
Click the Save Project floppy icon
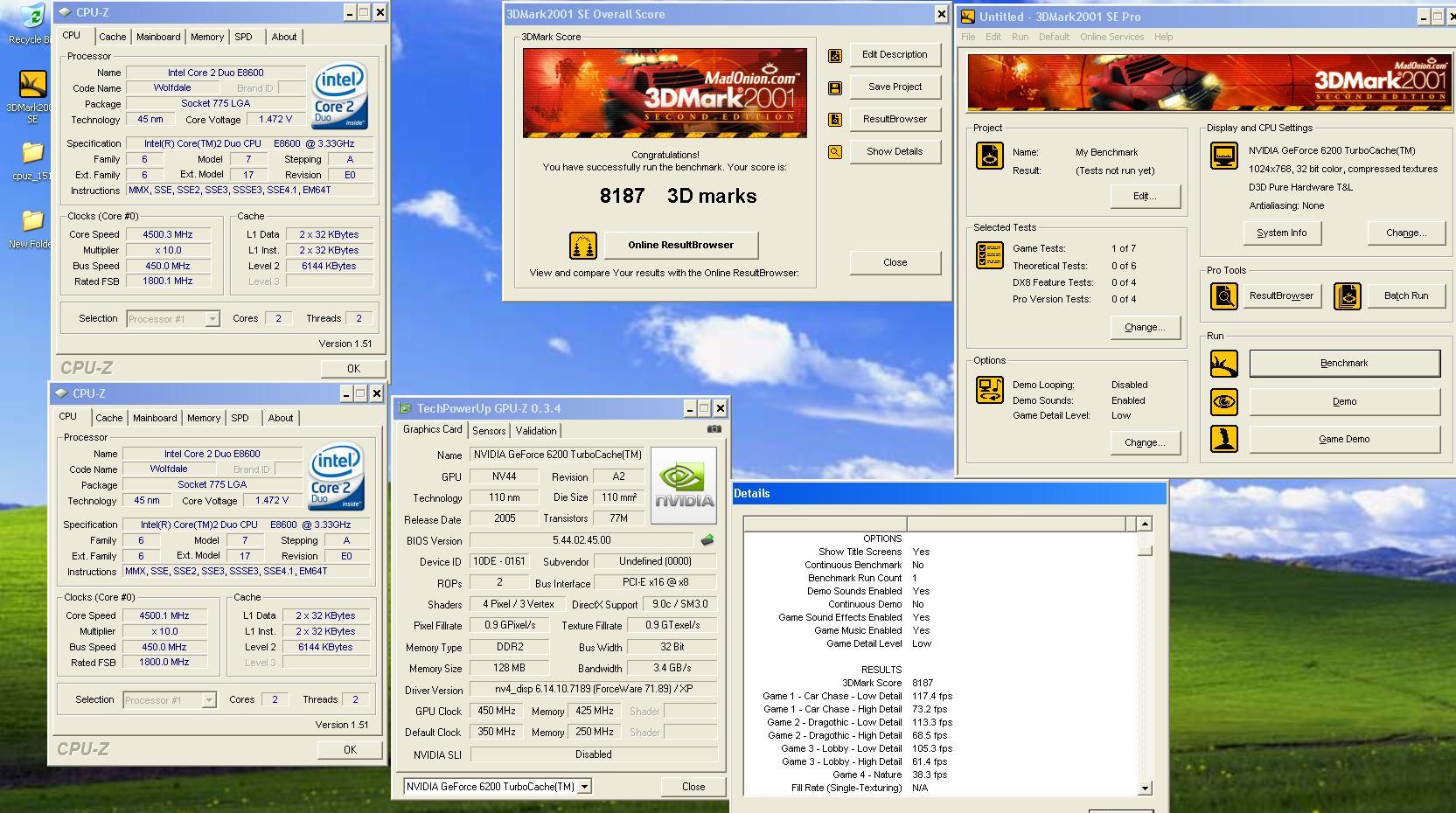point(835,87)
